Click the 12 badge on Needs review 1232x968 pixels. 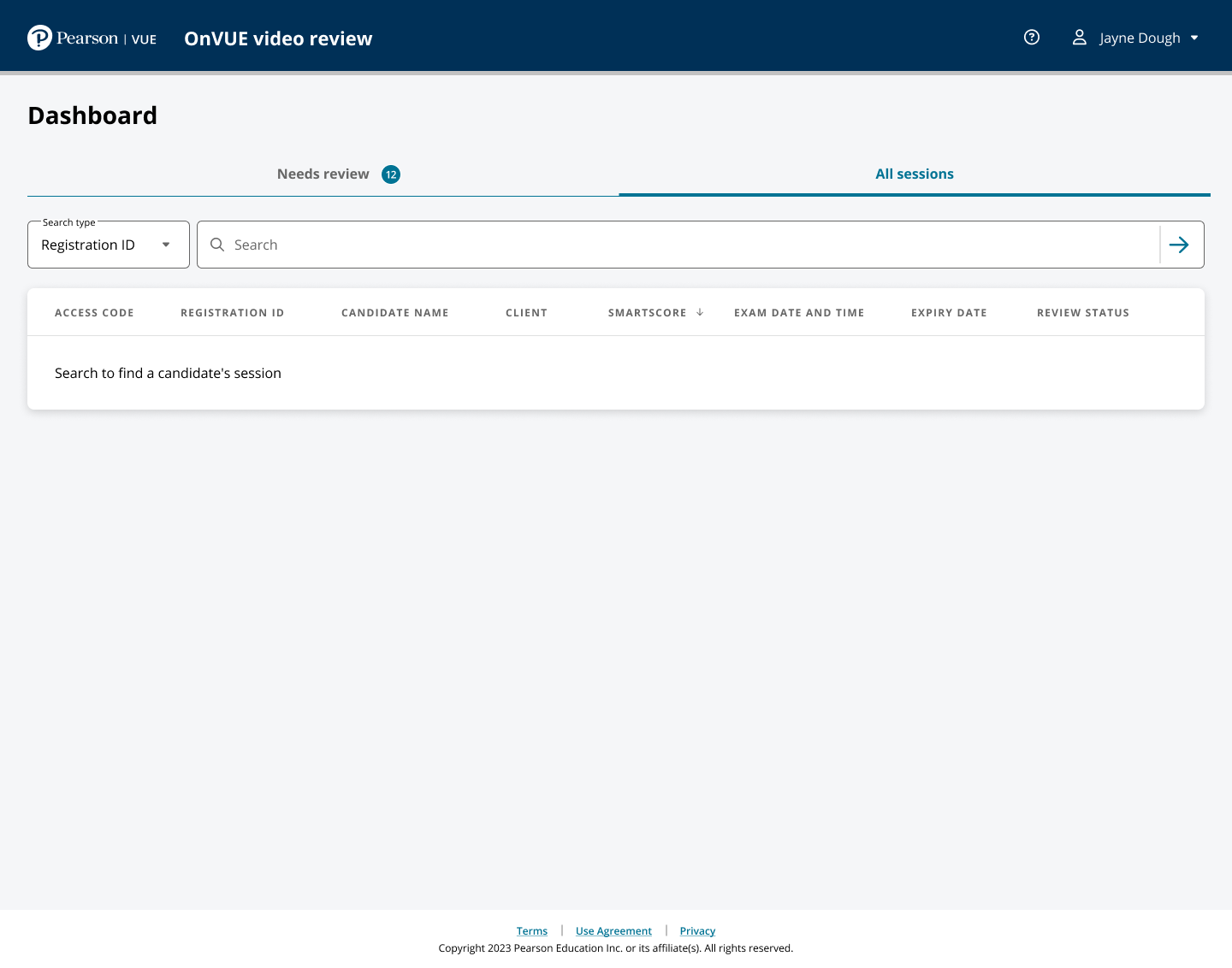click(x=391, y=174)
